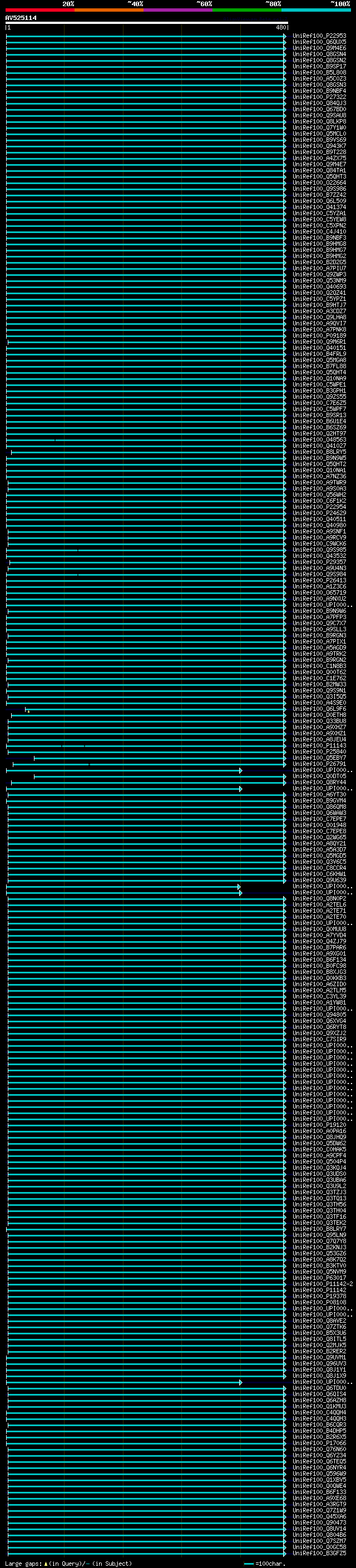This screenshot has height=1568, width=356.
Task: Select the UniRef100_Q596W9 label
Action: [x=319, y=1473]
